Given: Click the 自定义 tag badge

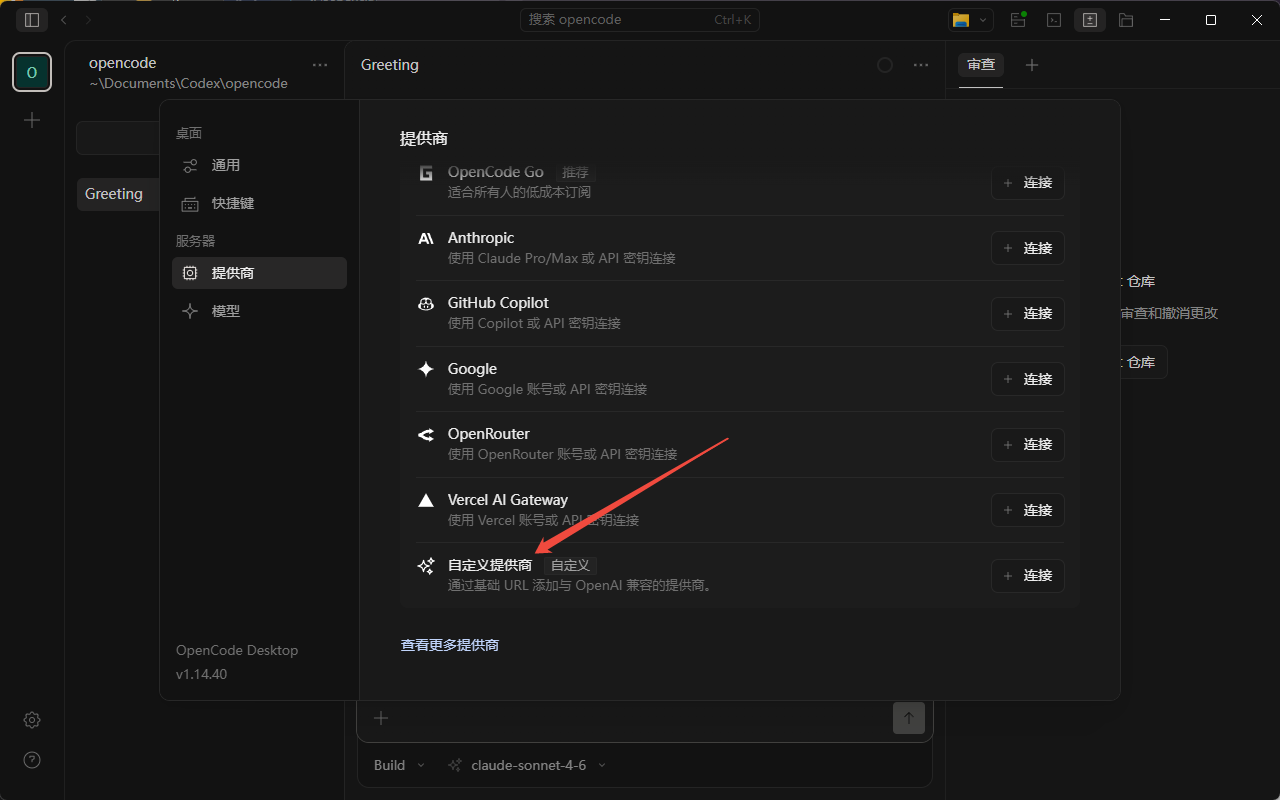Looking at the screenshot, I should (x=570, y=566).
